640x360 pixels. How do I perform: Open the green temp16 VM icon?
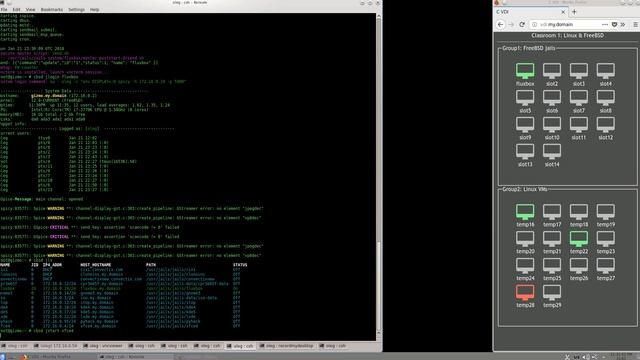click(525, 212)
